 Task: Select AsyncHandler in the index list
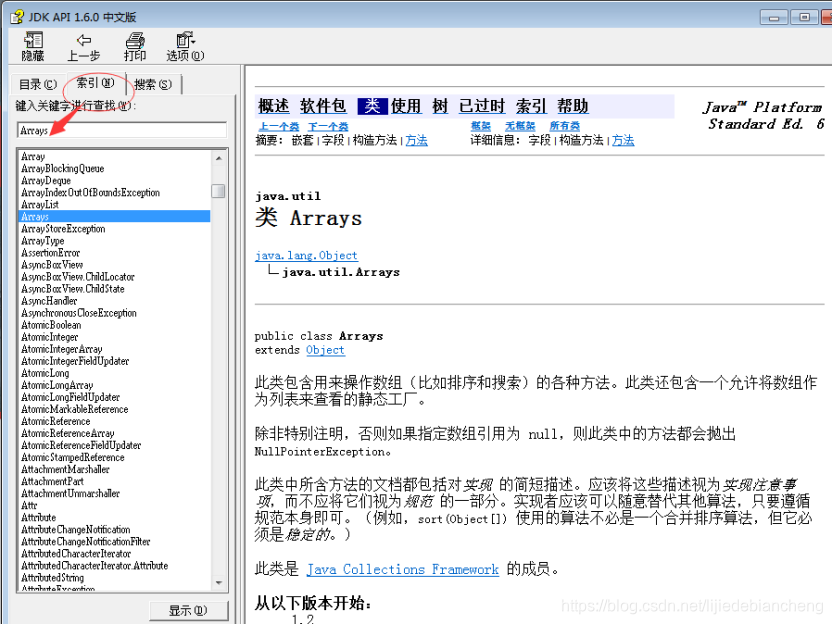point(49,301)
